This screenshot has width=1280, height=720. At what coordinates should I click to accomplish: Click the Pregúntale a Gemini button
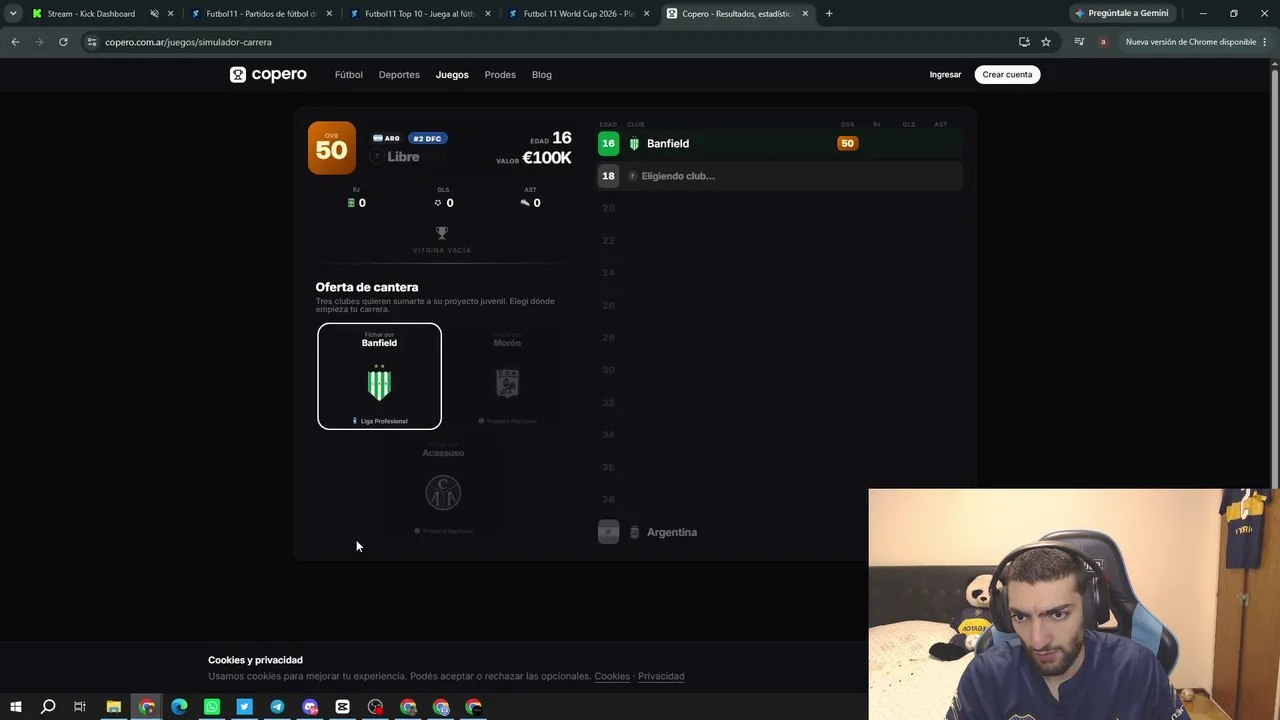(x=1121, y=14)
